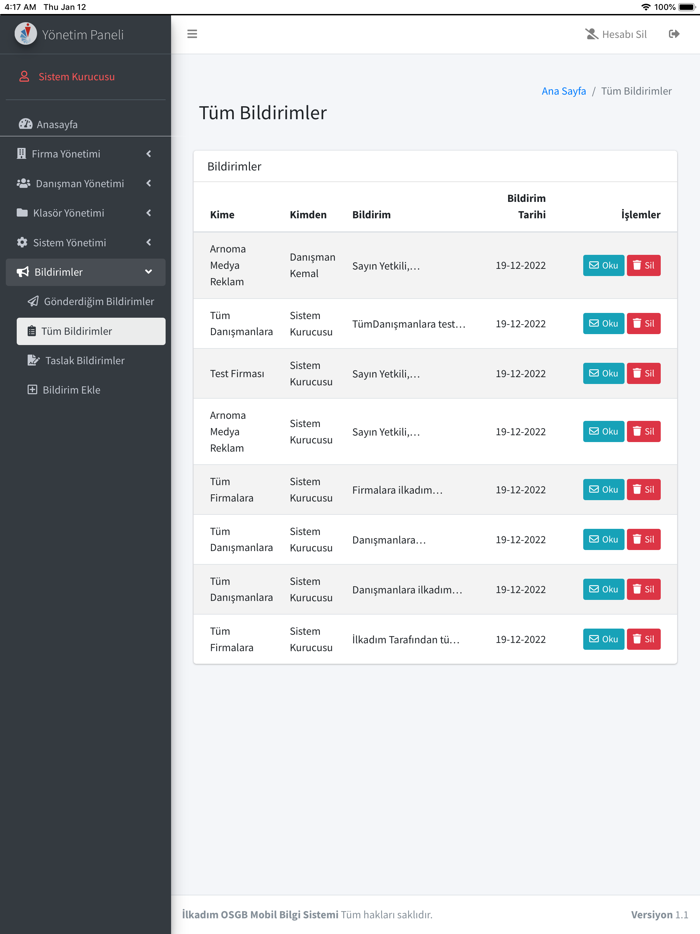Click the Versiyon 1.1 footer text
Viewport: 700px width, 934px height.
[x=659, y=914]
